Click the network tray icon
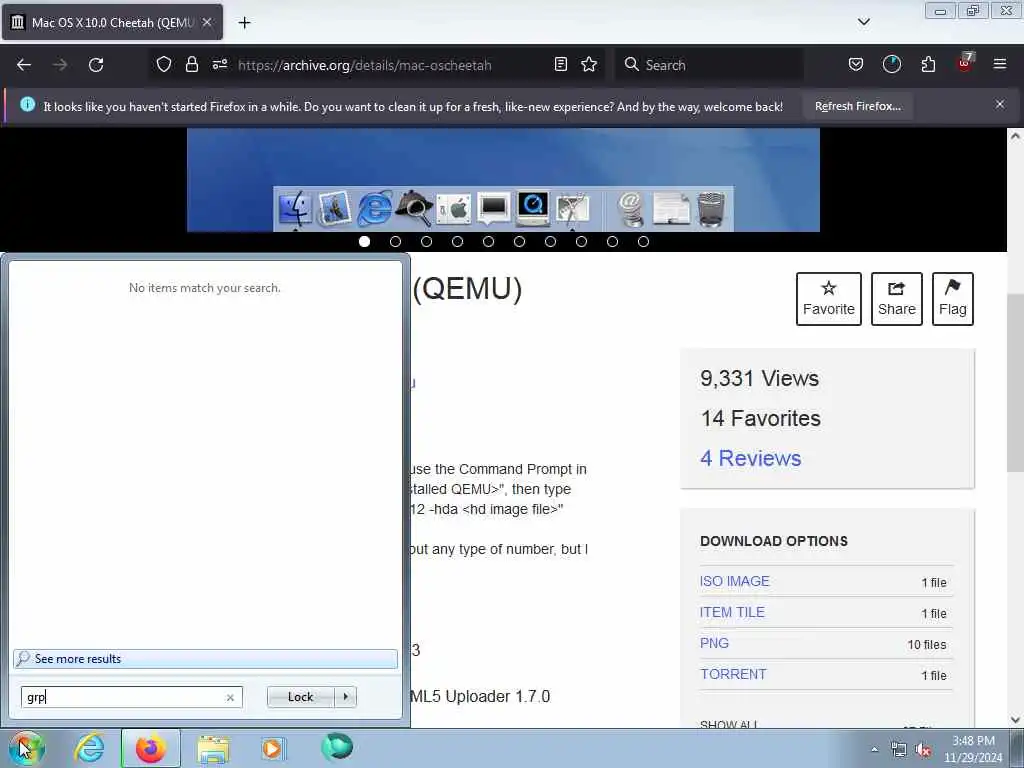Screen dimensions: 1024x768 (x=899, y=750)
